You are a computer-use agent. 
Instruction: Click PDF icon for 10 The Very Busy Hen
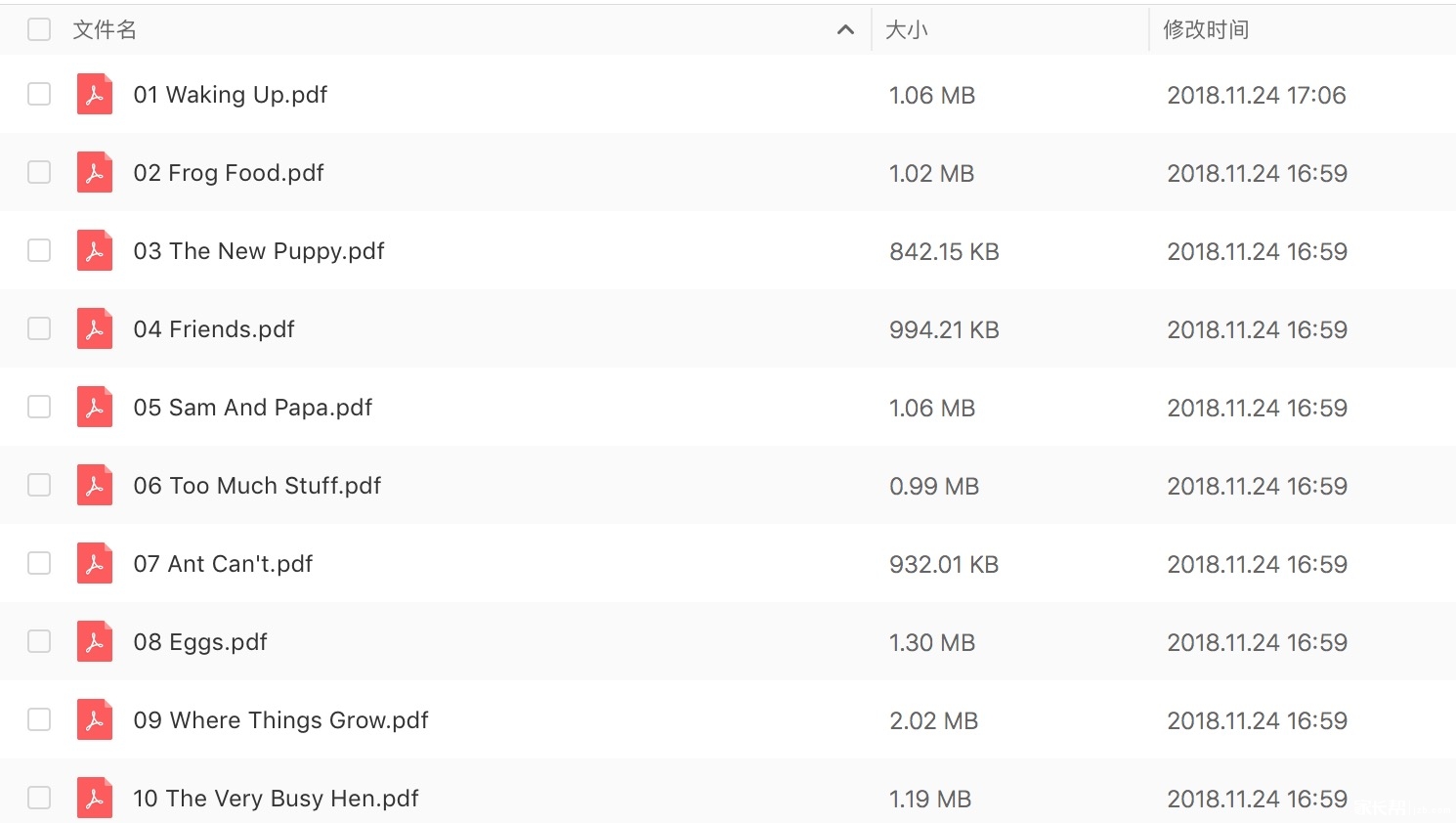[95, 798]
